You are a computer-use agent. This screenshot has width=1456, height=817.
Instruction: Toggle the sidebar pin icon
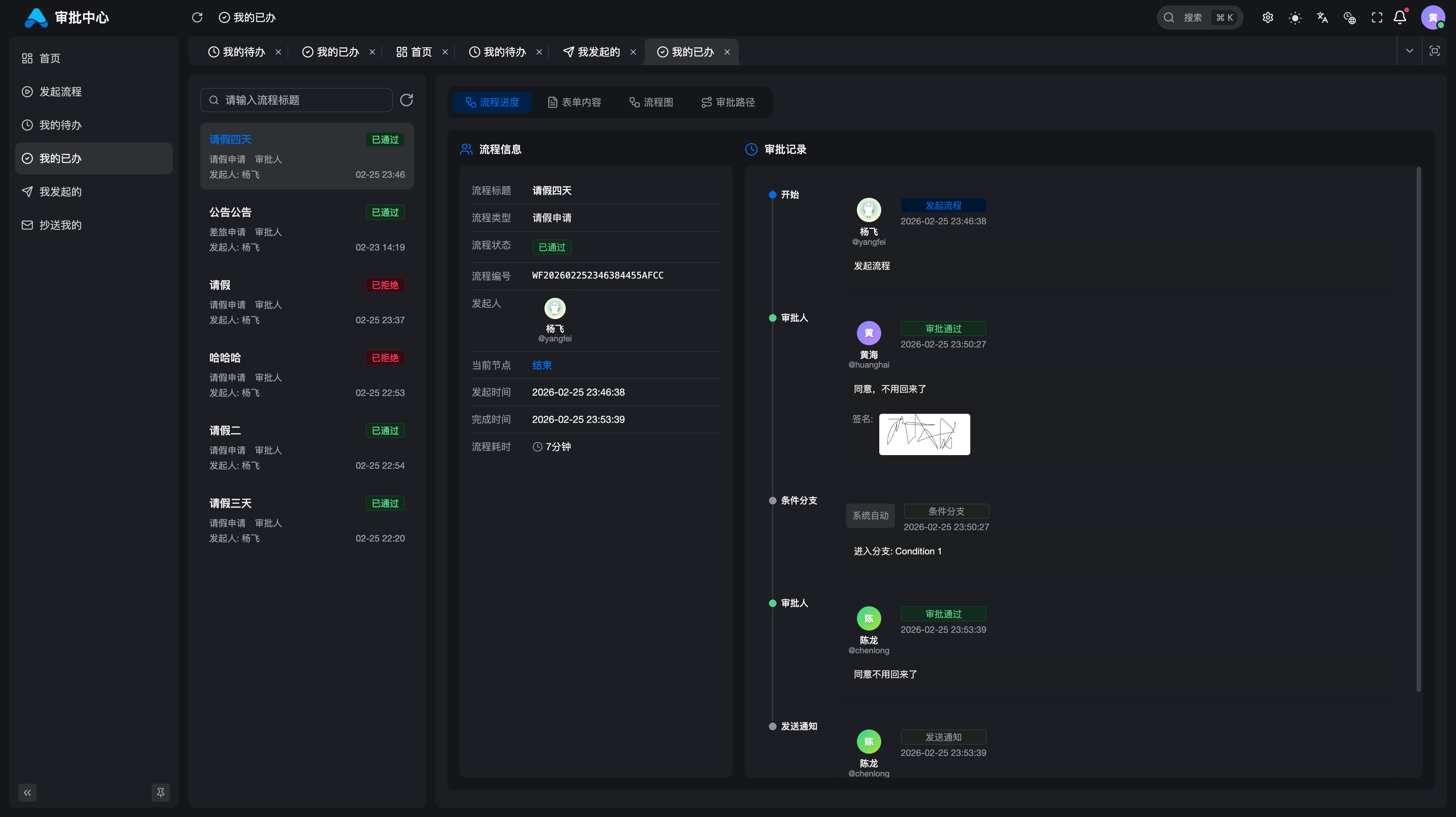(160, 792)
